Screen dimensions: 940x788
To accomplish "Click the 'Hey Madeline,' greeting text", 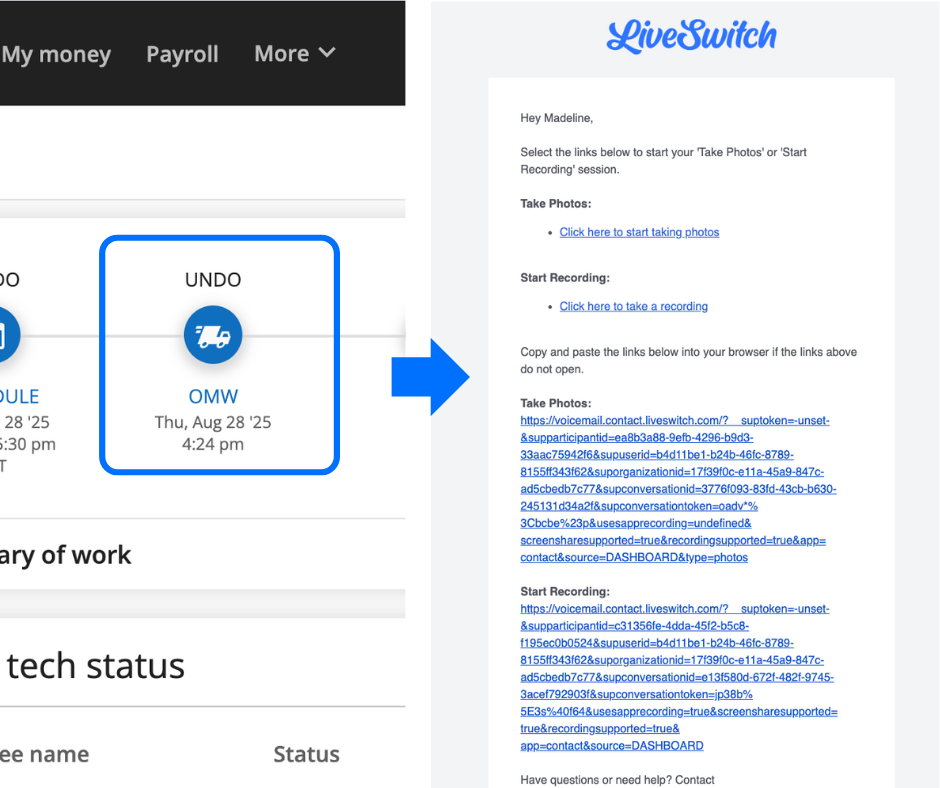I will pyautogui.click(x=556, y=118).
